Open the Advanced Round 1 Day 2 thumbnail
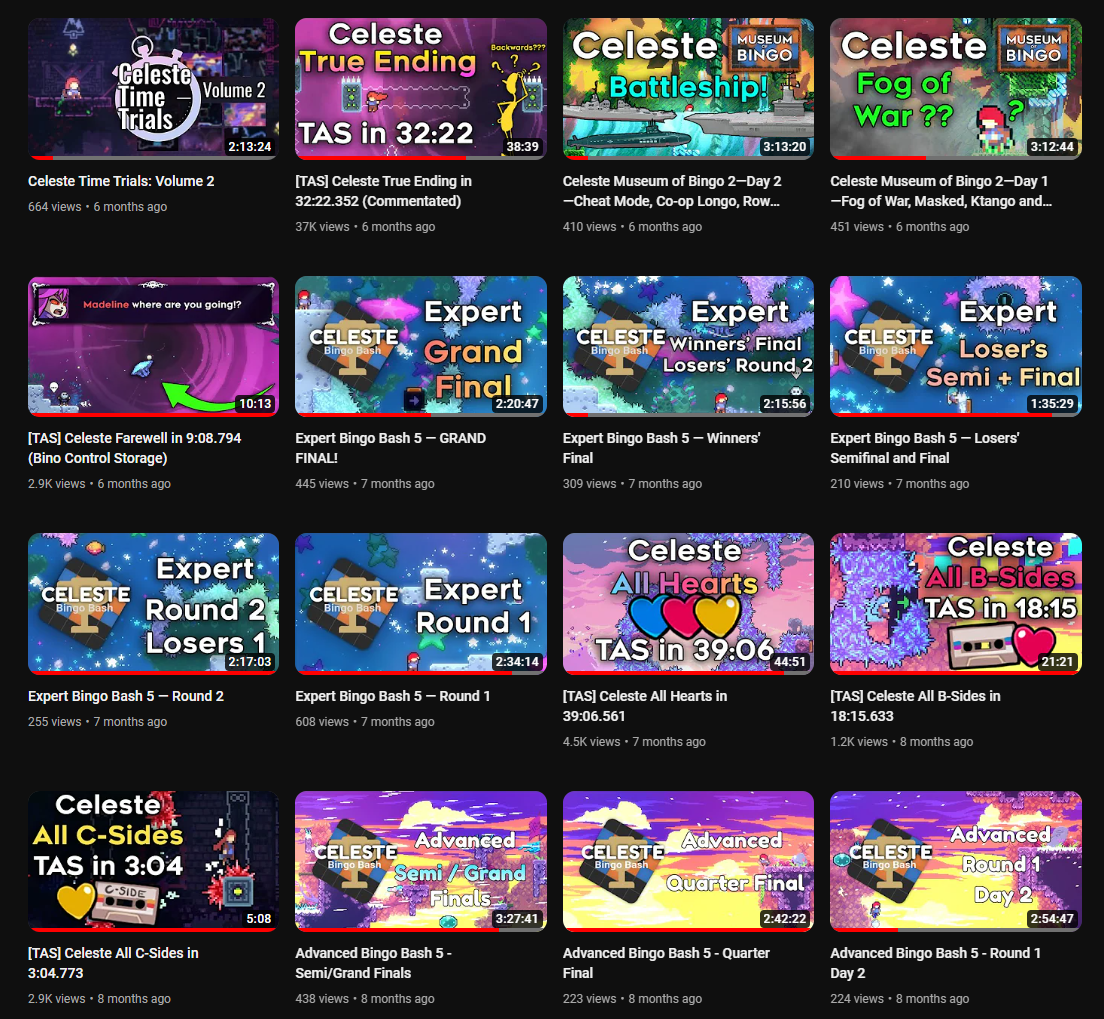The width and height of the screenshot is (1104, 1019). click(955, 861)
